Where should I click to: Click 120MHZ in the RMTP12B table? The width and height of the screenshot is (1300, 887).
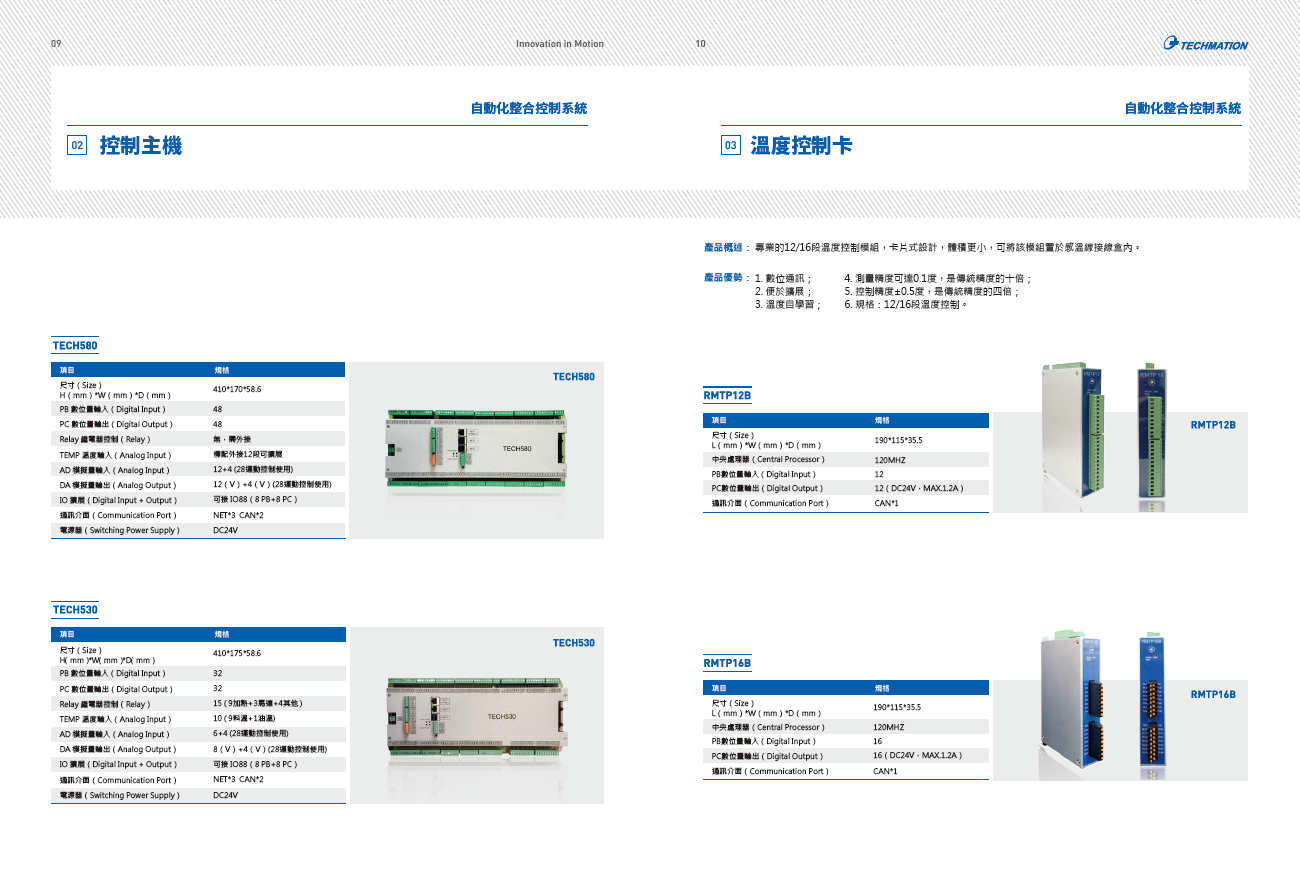point(890,459)
